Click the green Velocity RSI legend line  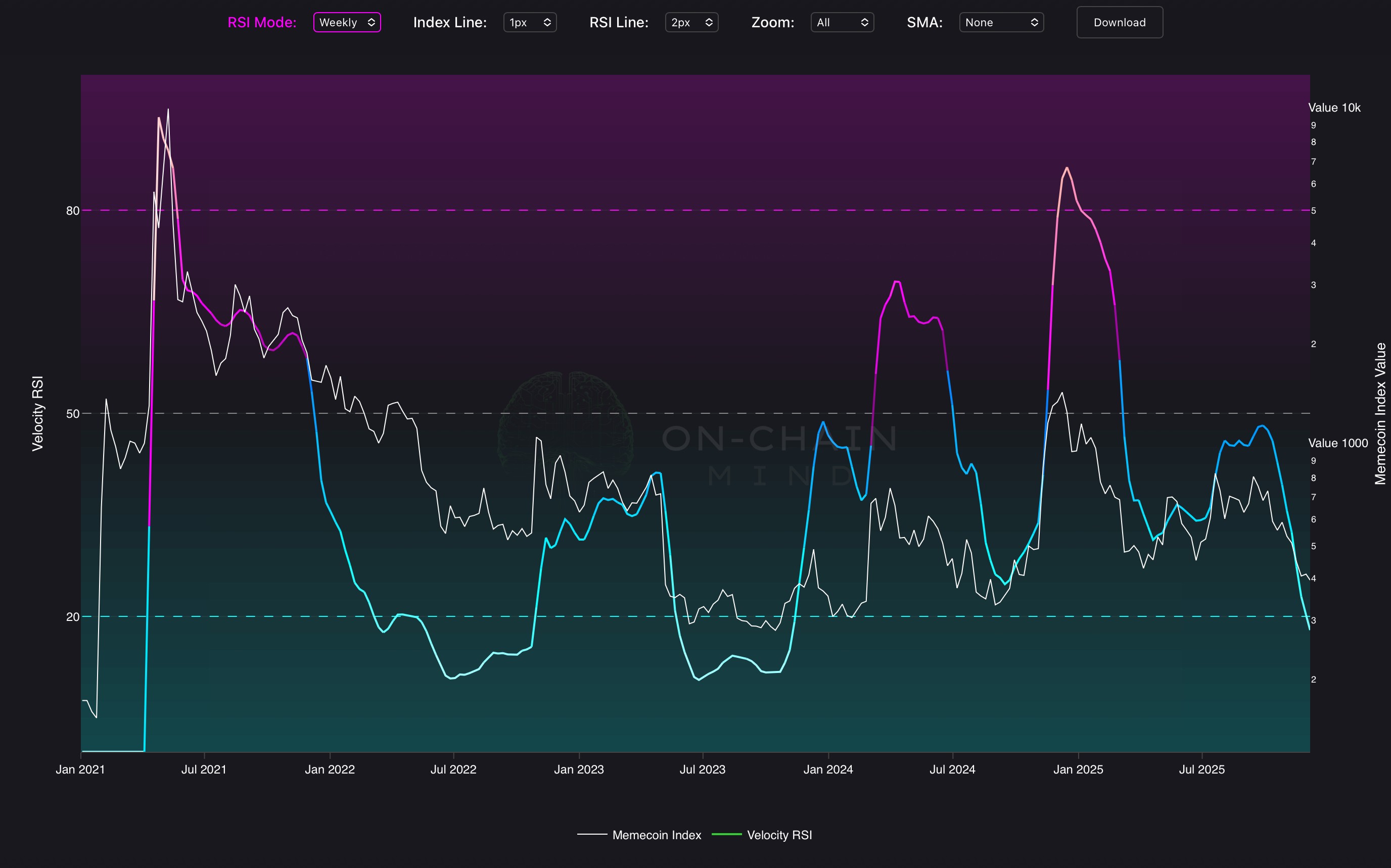(726, 834)
